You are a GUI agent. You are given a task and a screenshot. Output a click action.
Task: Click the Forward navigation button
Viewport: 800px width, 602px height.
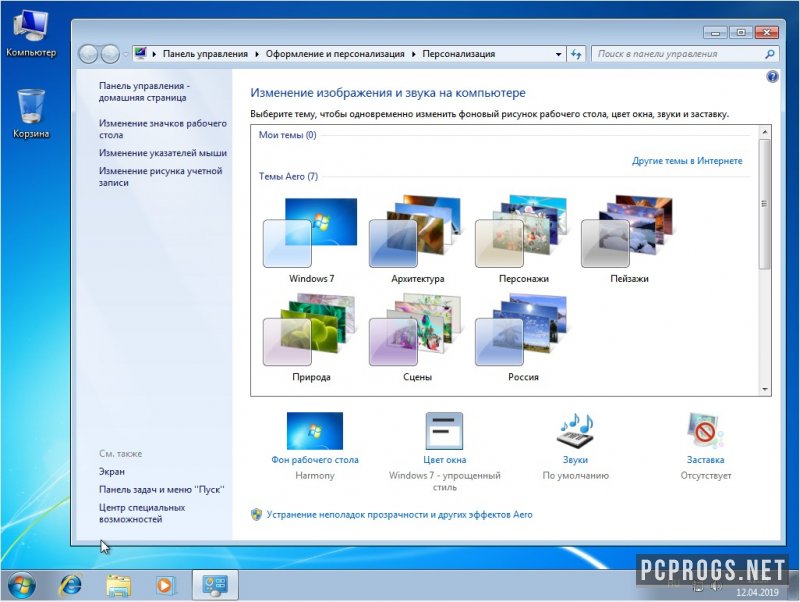pos(110,54)
